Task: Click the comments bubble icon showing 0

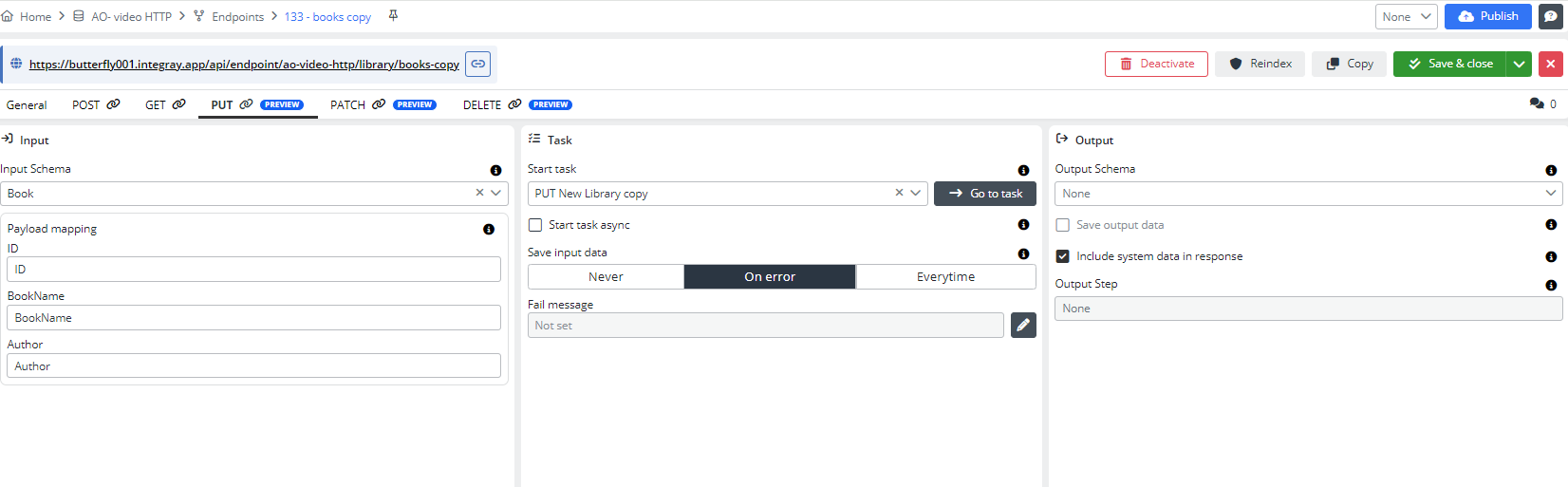Action: tap(1537, 103)
